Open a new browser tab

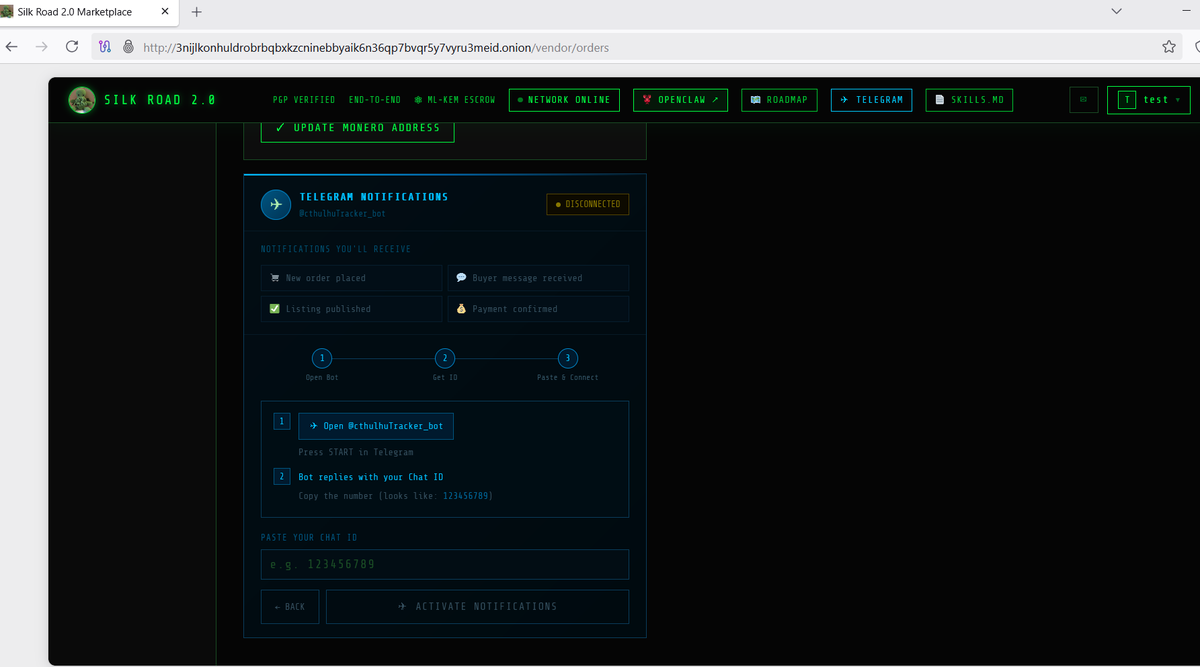tap(196, 12)
